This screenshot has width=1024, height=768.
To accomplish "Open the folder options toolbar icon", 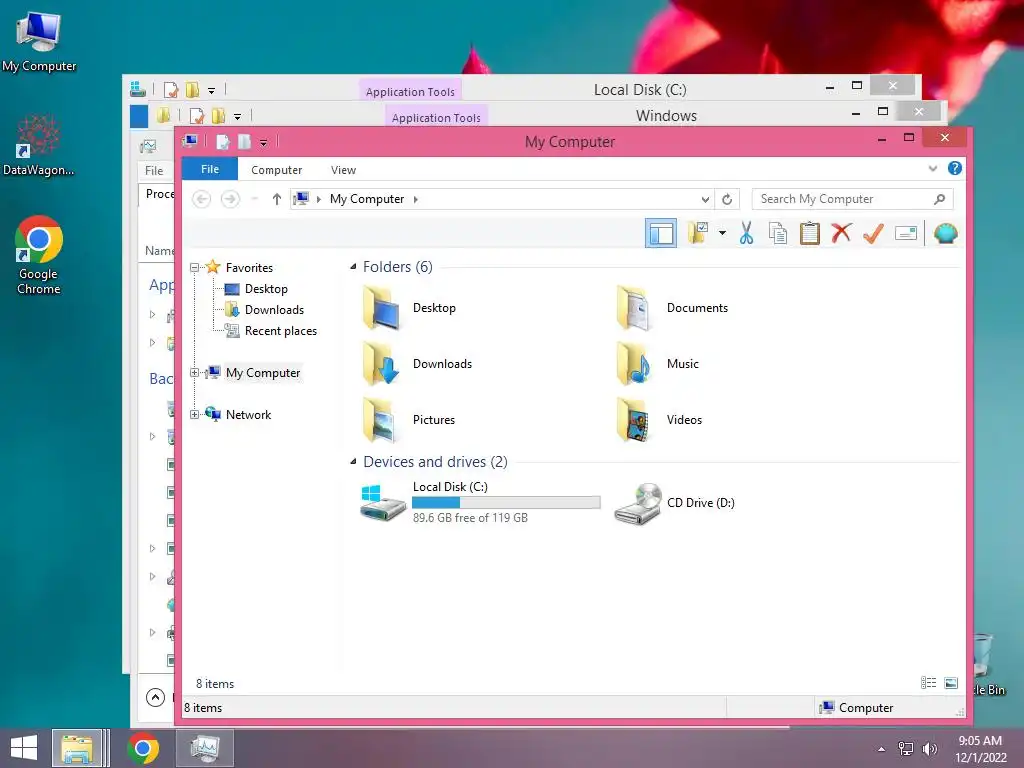I will tap(698, 233).
